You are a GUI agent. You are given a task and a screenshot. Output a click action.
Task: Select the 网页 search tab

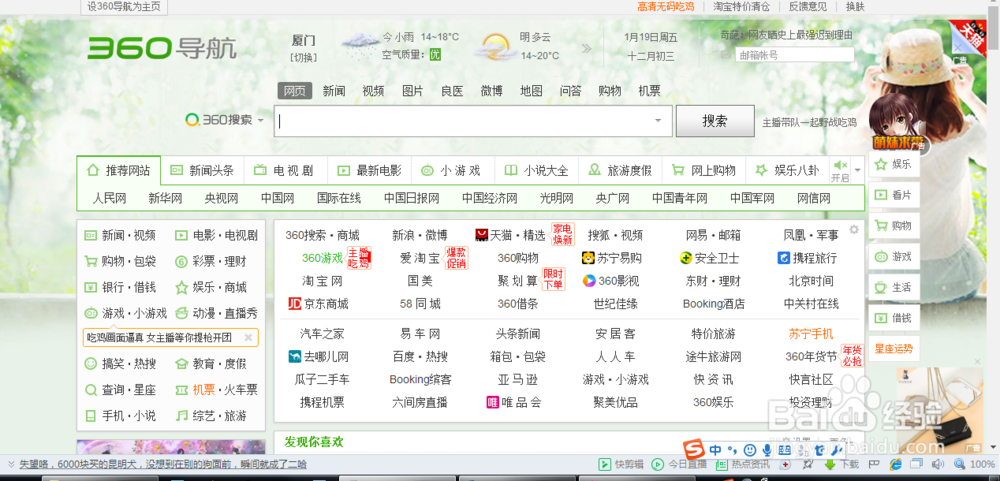(295, 91)
